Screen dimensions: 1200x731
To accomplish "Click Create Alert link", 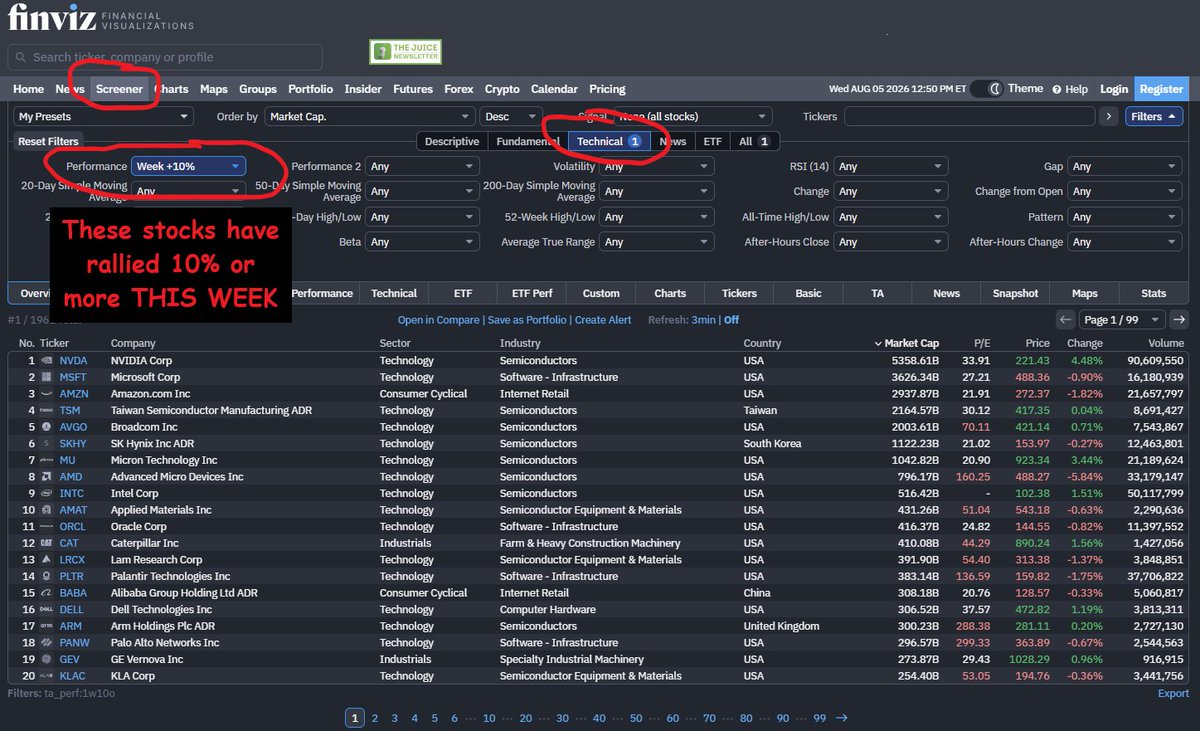I will pyautogui.click(x=603, y=320).
